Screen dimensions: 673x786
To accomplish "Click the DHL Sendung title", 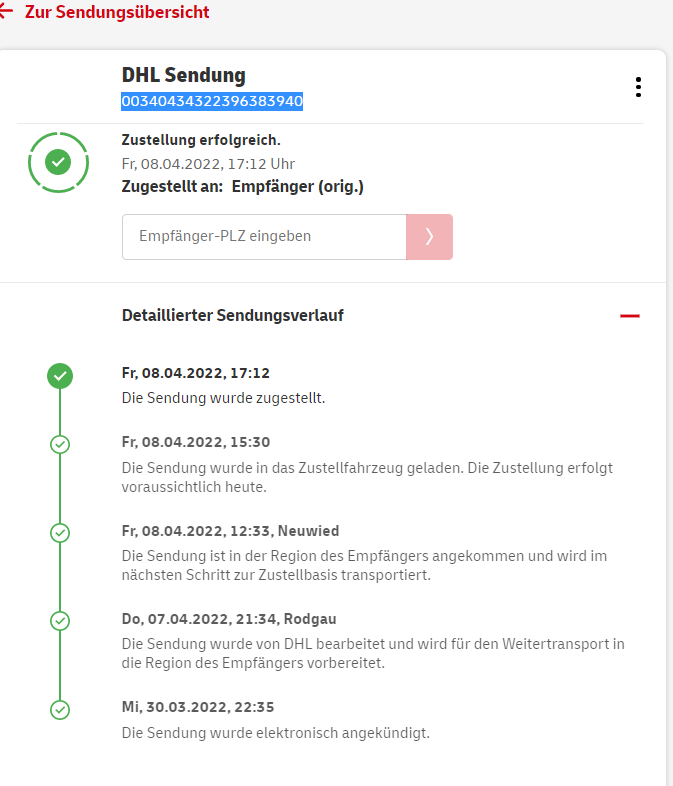I will 183,75.
